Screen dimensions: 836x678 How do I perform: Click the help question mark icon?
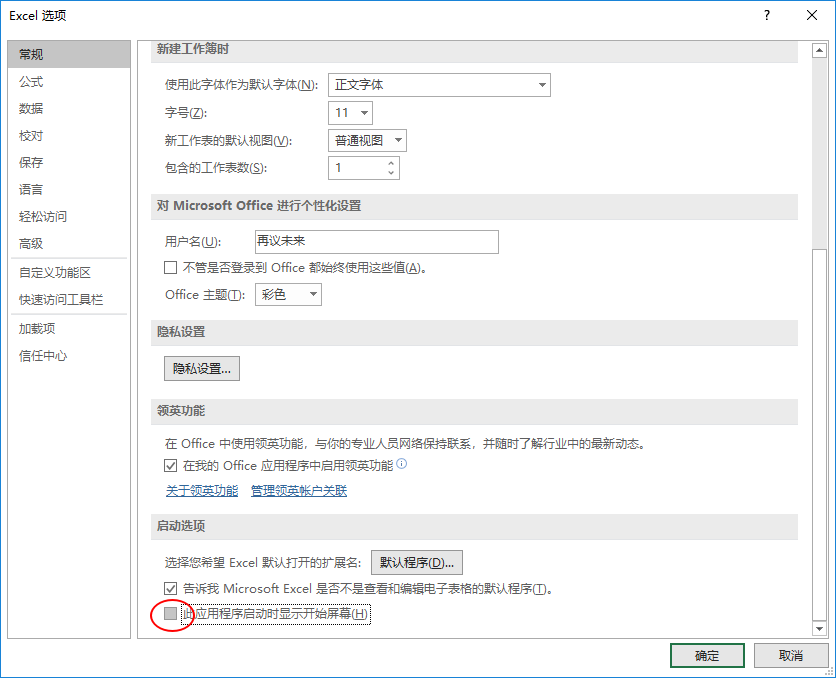tap(767, 15)
